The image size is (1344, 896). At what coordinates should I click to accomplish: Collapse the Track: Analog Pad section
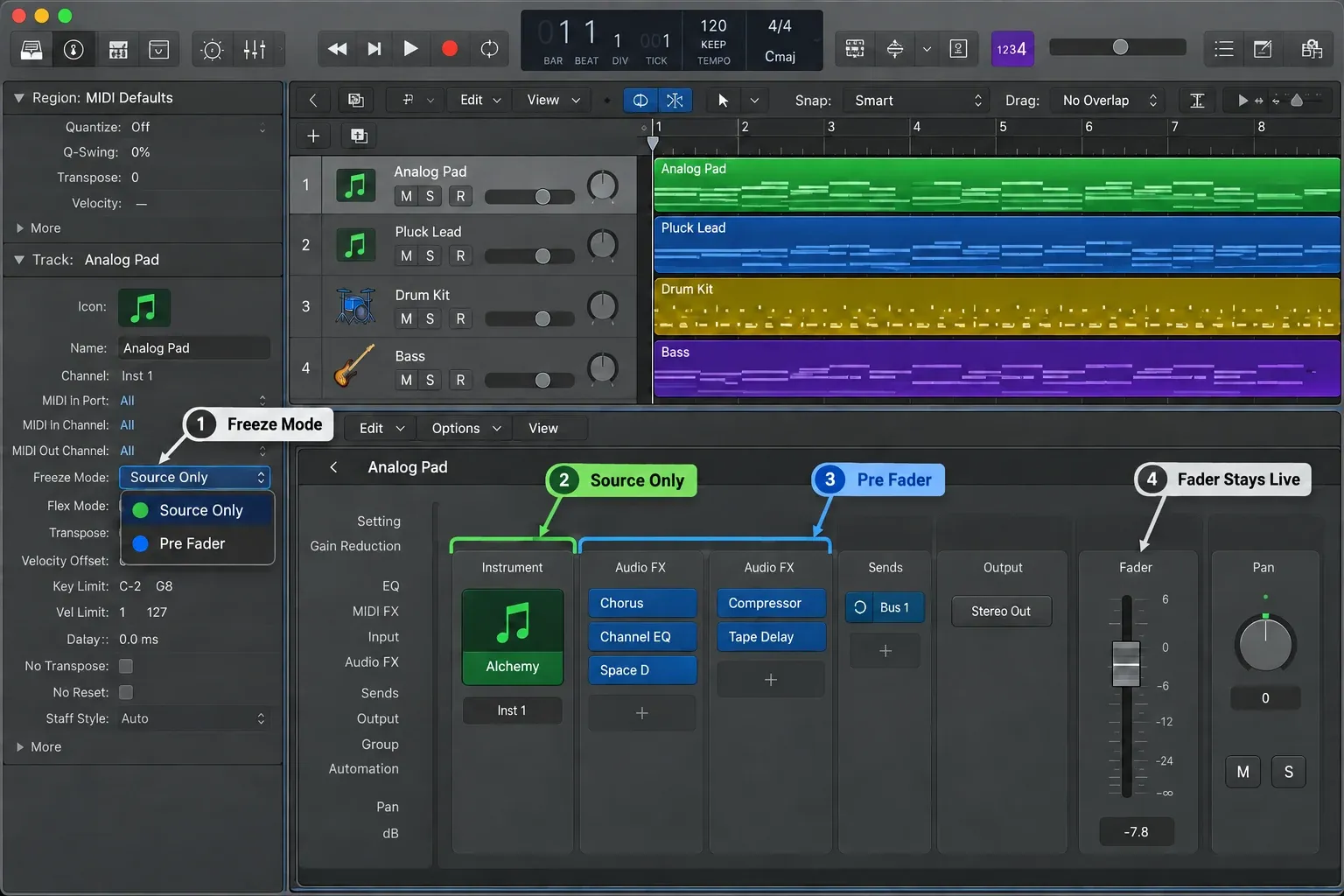[x=18, y=260]
